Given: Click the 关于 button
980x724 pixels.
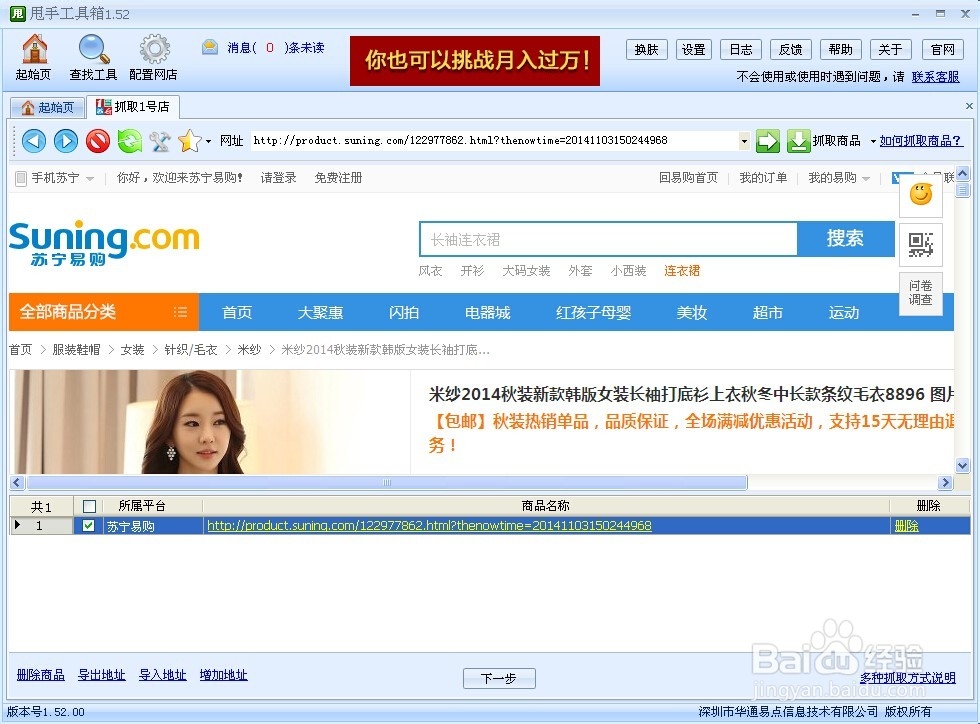Looking at the screenshot, I should pos(890,49).
